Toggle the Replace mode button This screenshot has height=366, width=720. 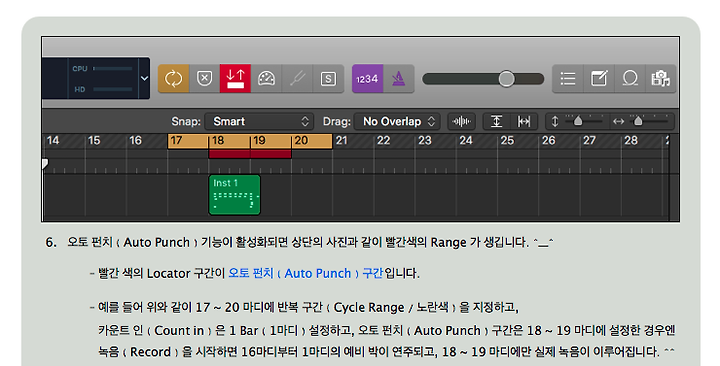coord(204,79)
